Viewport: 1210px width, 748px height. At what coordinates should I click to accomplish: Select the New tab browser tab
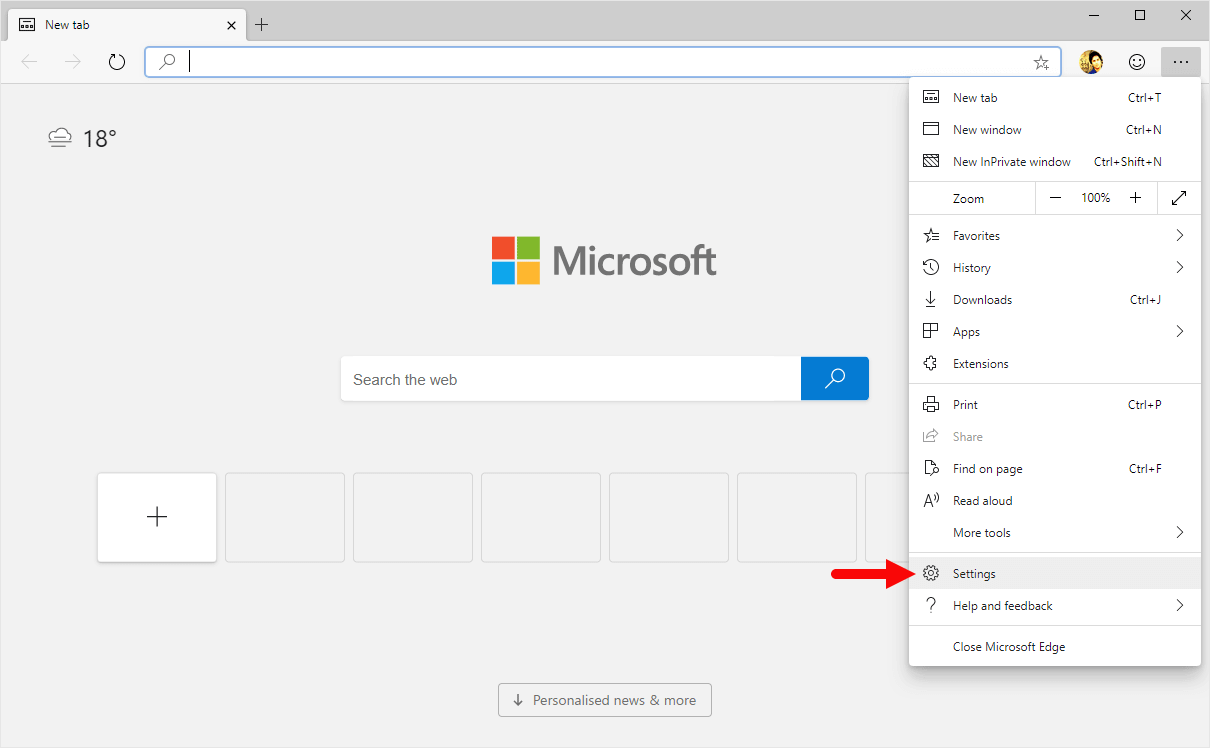126,24
